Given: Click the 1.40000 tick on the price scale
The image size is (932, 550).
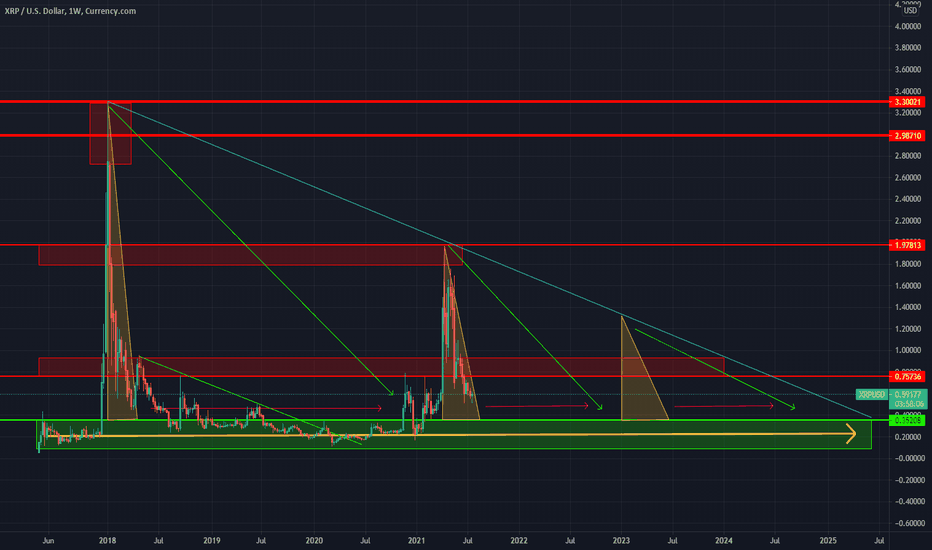Looking at the screenshot, I should [908, 307].
